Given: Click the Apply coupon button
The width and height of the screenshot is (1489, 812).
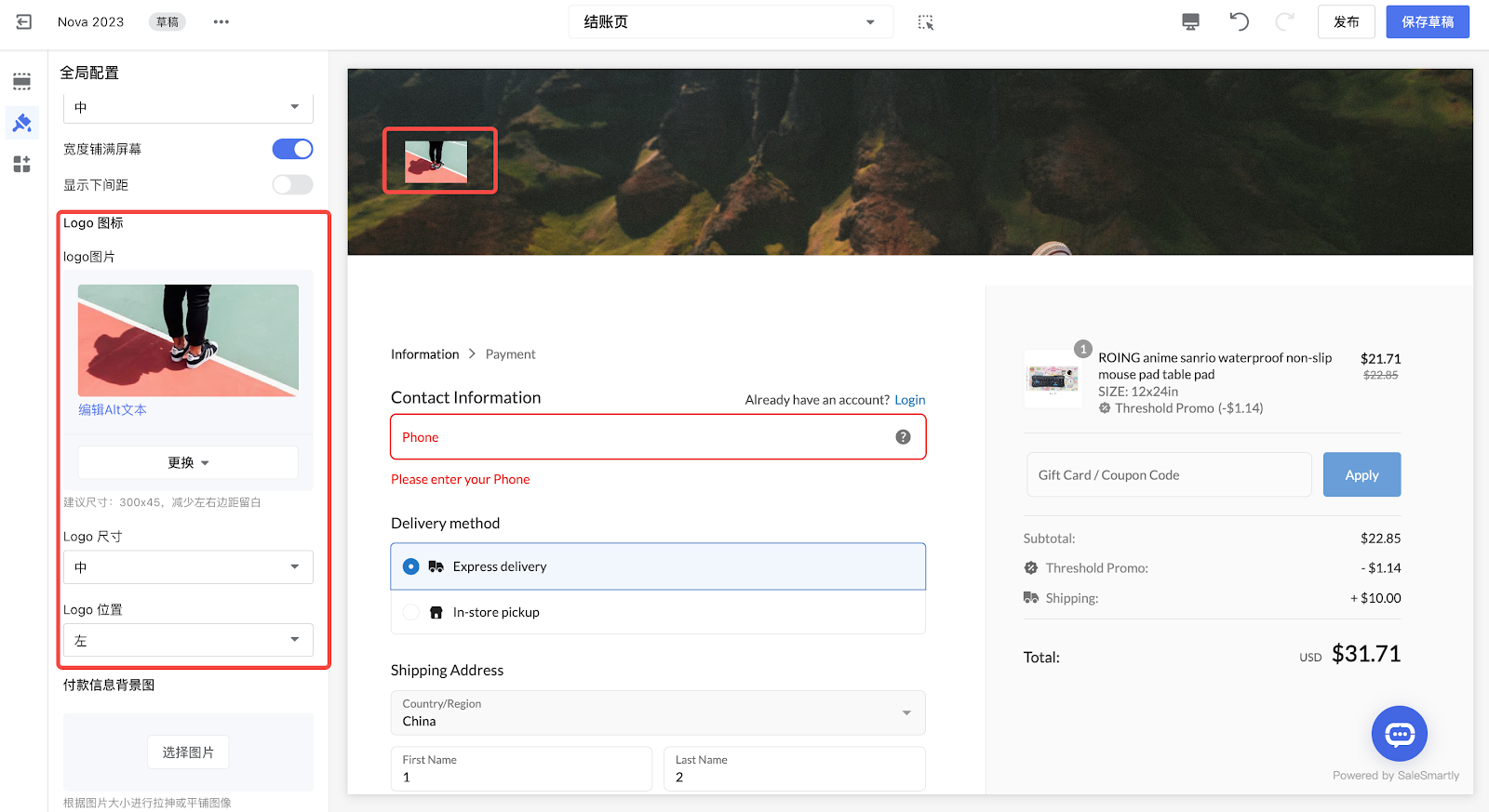Looking at the screenshot, I should [1362, 474].
